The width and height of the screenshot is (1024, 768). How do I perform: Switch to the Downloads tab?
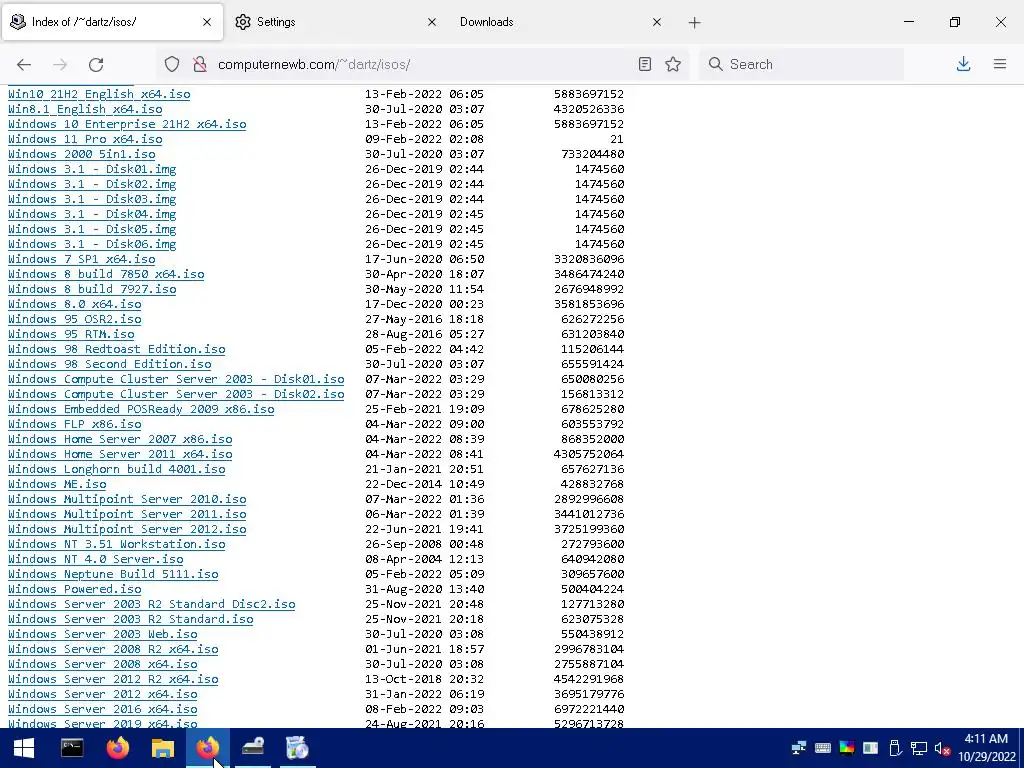pyautogui.click(x=560, y=22)
